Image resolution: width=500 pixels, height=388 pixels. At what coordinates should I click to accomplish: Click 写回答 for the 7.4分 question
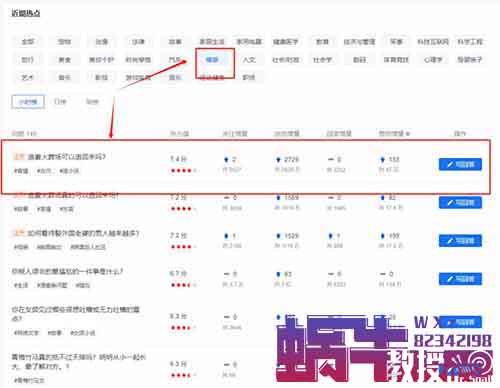coord(460,164)
